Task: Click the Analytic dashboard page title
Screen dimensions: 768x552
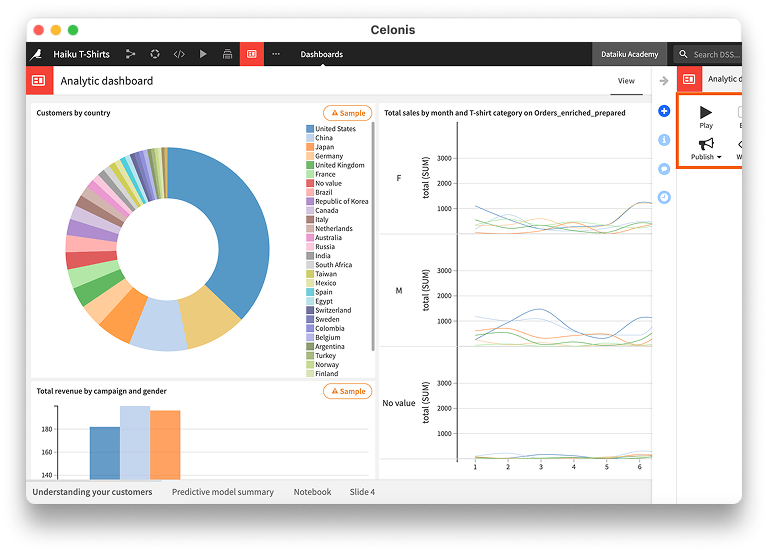Action: (107, 81)
